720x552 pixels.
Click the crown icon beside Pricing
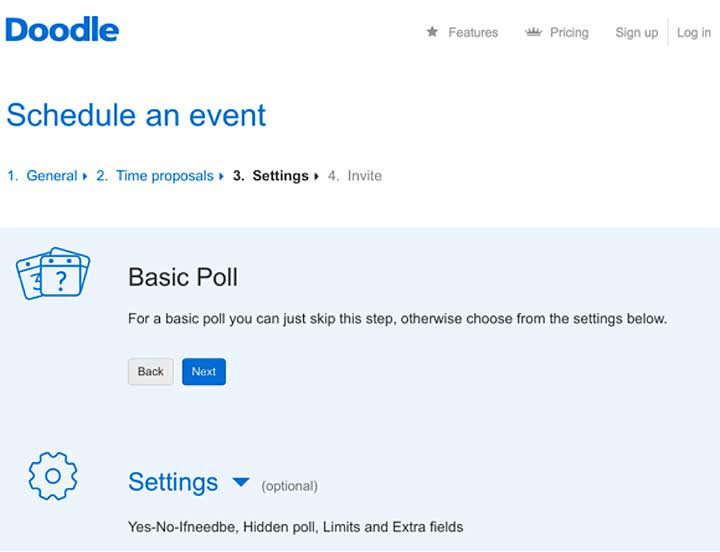point(534,32)
